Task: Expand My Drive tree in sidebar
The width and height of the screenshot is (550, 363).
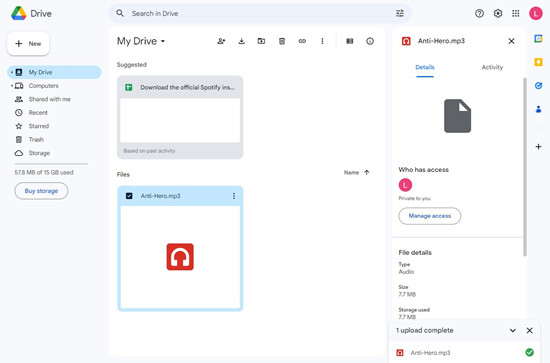Action: (12, 72)
